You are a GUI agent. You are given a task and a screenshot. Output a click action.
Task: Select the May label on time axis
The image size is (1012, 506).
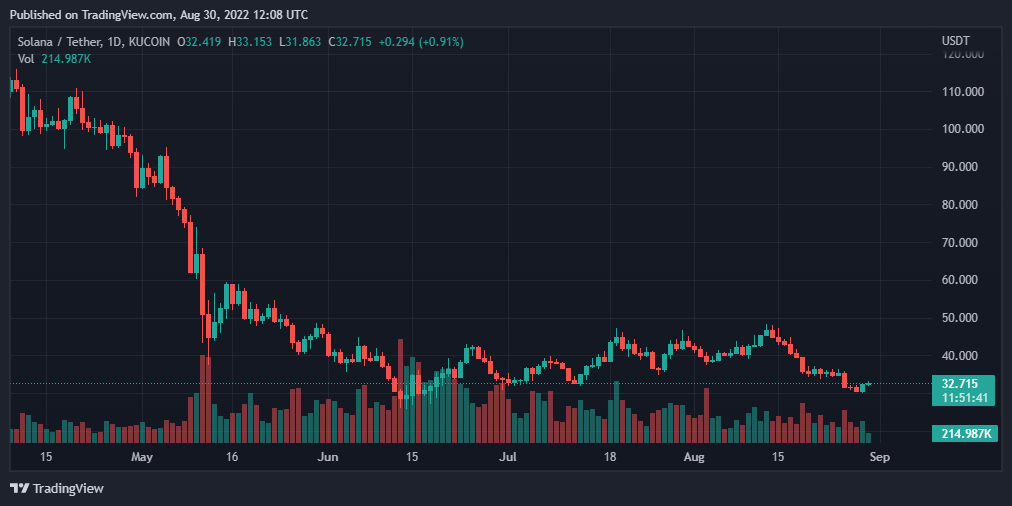pyautogui.click(x=142, y=457)
